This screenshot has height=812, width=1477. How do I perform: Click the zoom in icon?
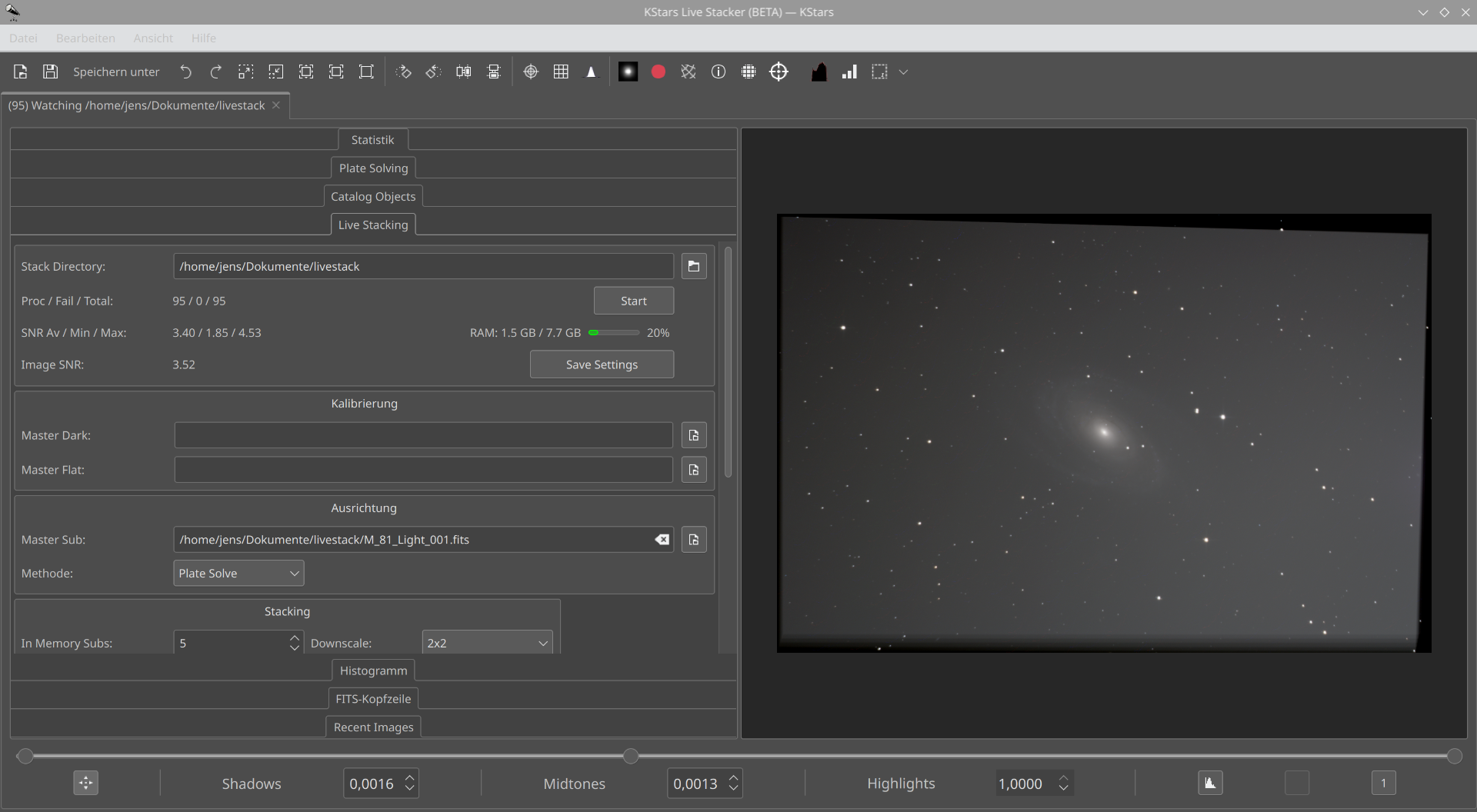246,72
